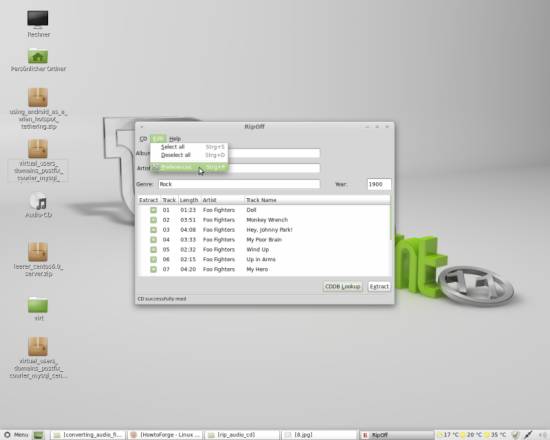This screenshot has height=440, width=550.
Task: Switch to HowtoForge - Linux taskbar window
Action: coord(165,435)
